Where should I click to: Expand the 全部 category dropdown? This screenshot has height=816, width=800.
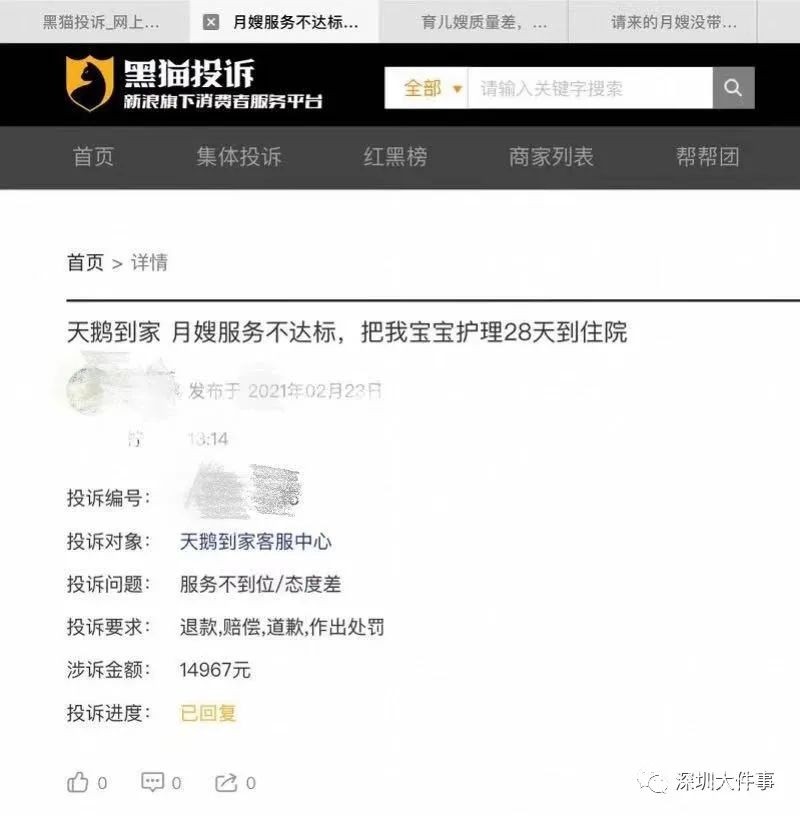(426, 87)
